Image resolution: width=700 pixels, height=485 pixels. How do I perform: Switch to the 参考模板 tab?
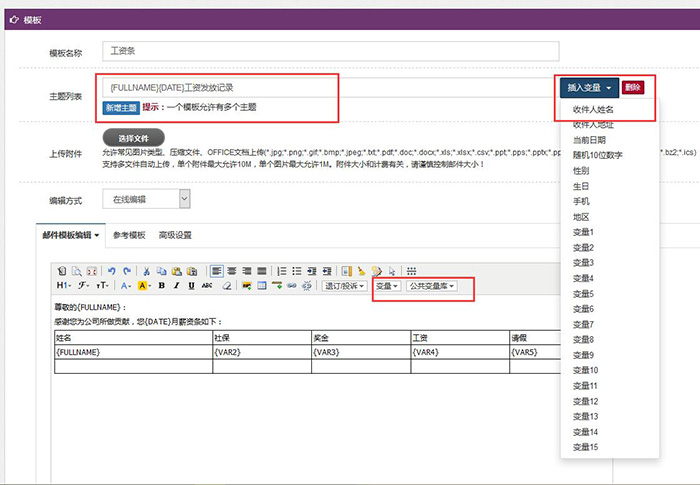(129, 235)
